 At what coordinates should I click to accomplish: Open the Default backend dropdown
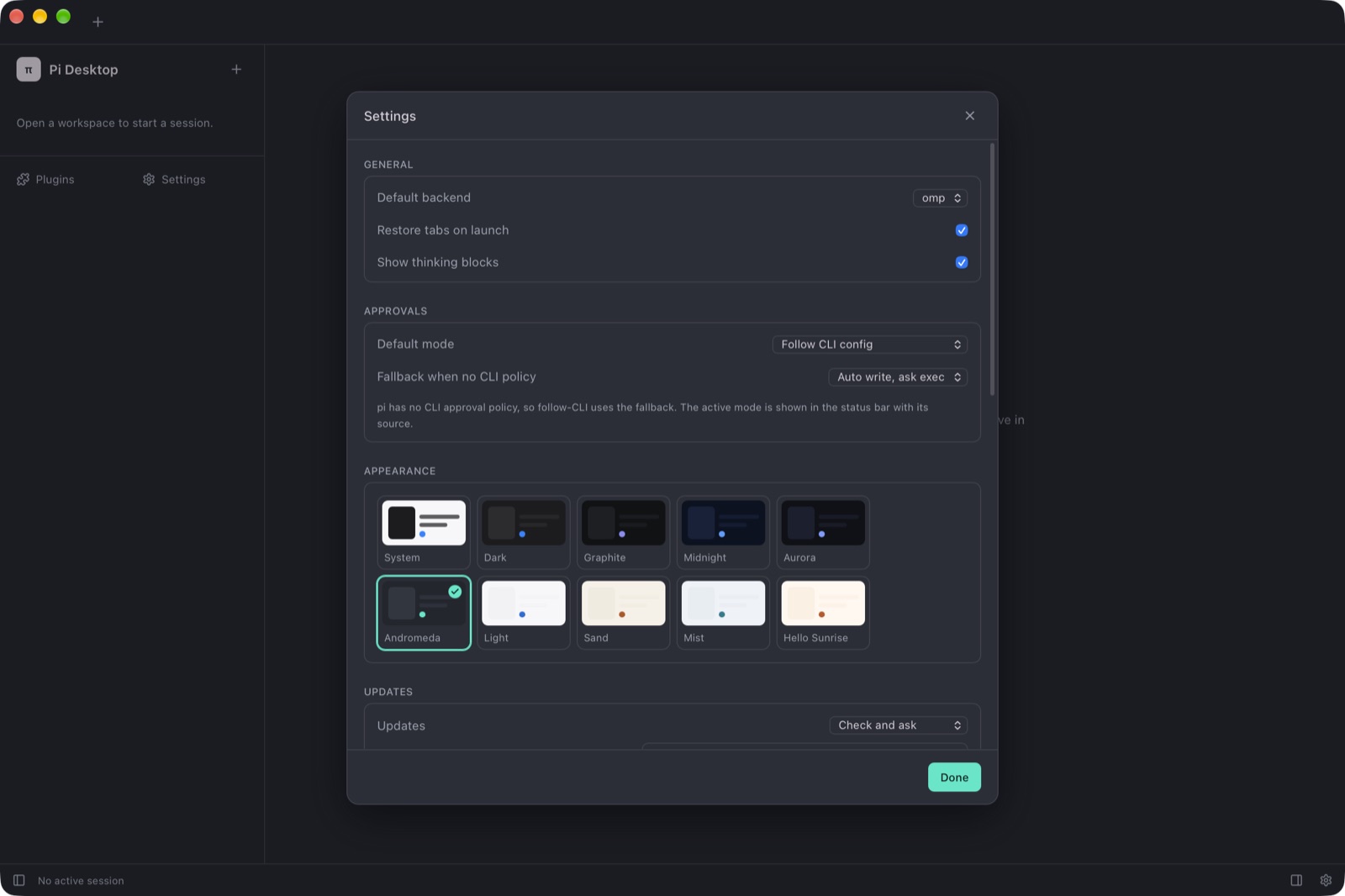pyautogui.click(x=940, y=198)
